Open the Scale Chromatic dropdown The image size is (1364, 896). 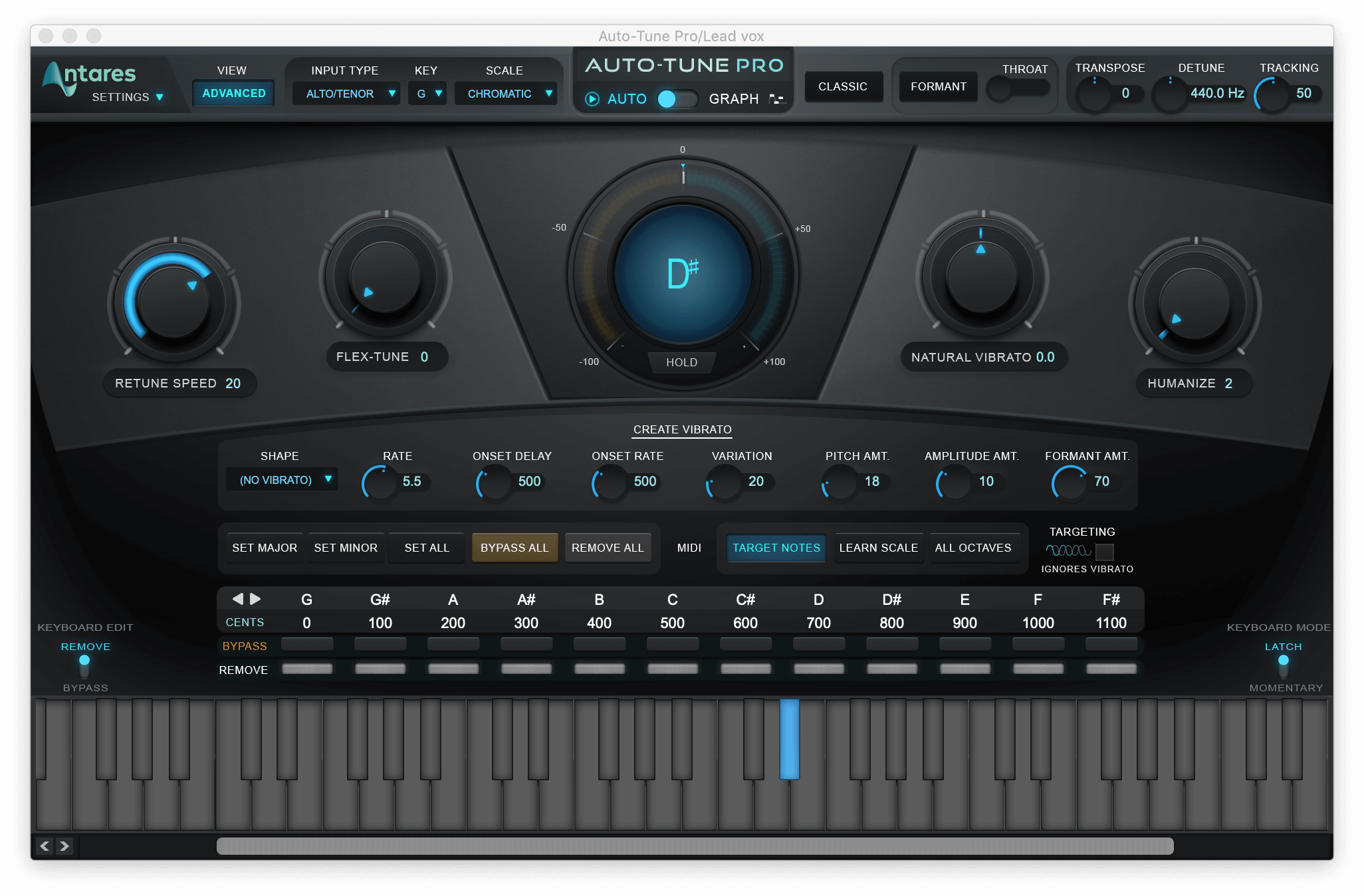(507, 94)
